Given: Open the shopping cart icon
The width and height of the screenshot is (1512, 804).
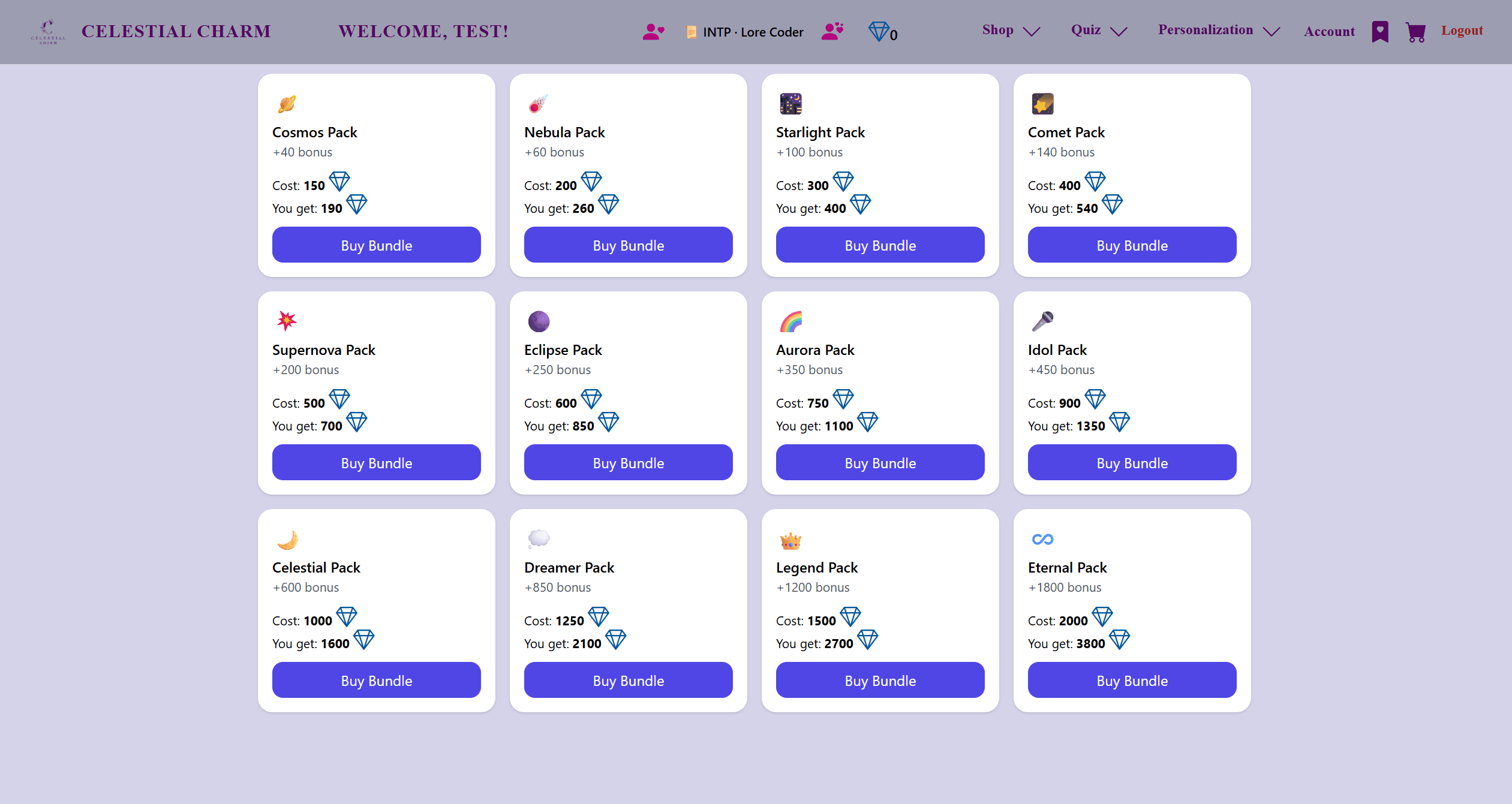Looking at the screenshot, I should 1415,32.
